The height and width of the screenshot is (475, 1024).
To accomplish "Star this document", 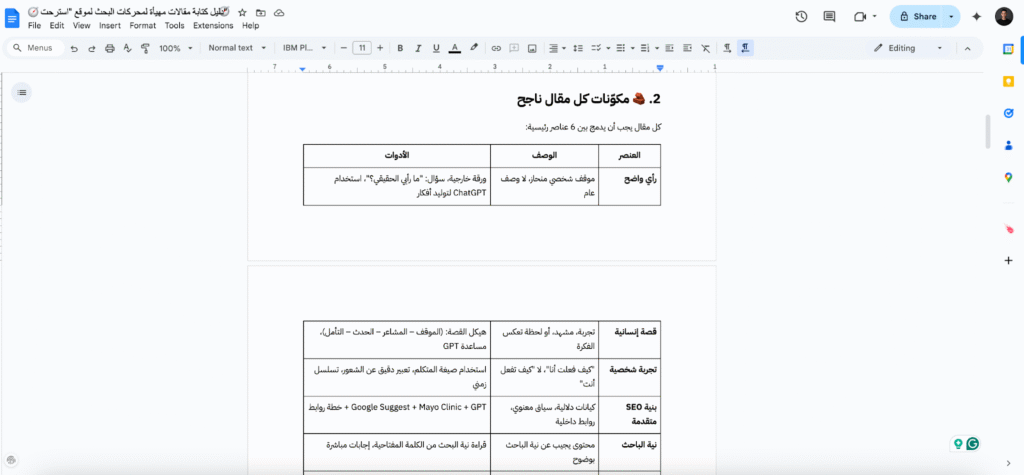I will click(x=242, y=11).
